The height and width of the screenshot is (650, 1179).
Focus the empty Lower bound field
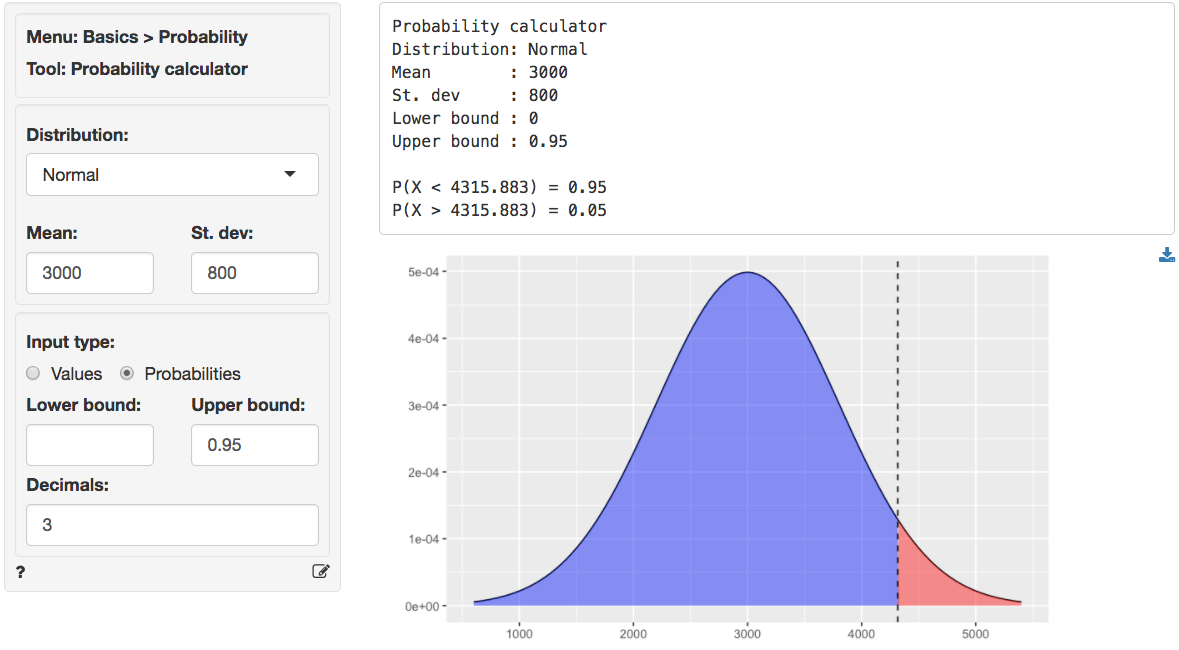click(90, 445)
